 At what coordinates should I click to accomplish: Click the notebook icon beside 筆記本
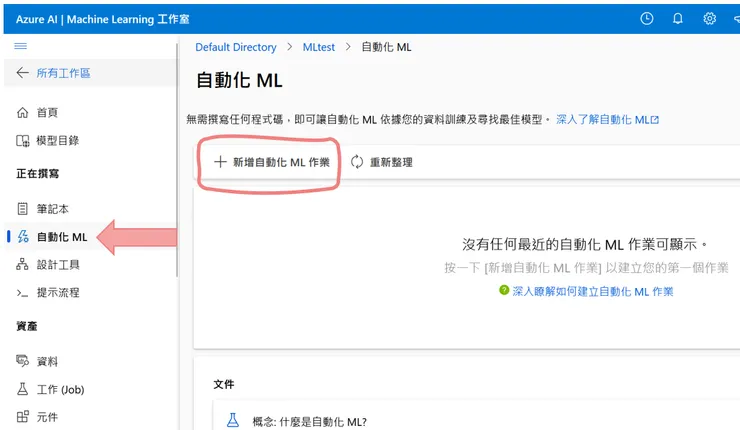coord(22,209)
